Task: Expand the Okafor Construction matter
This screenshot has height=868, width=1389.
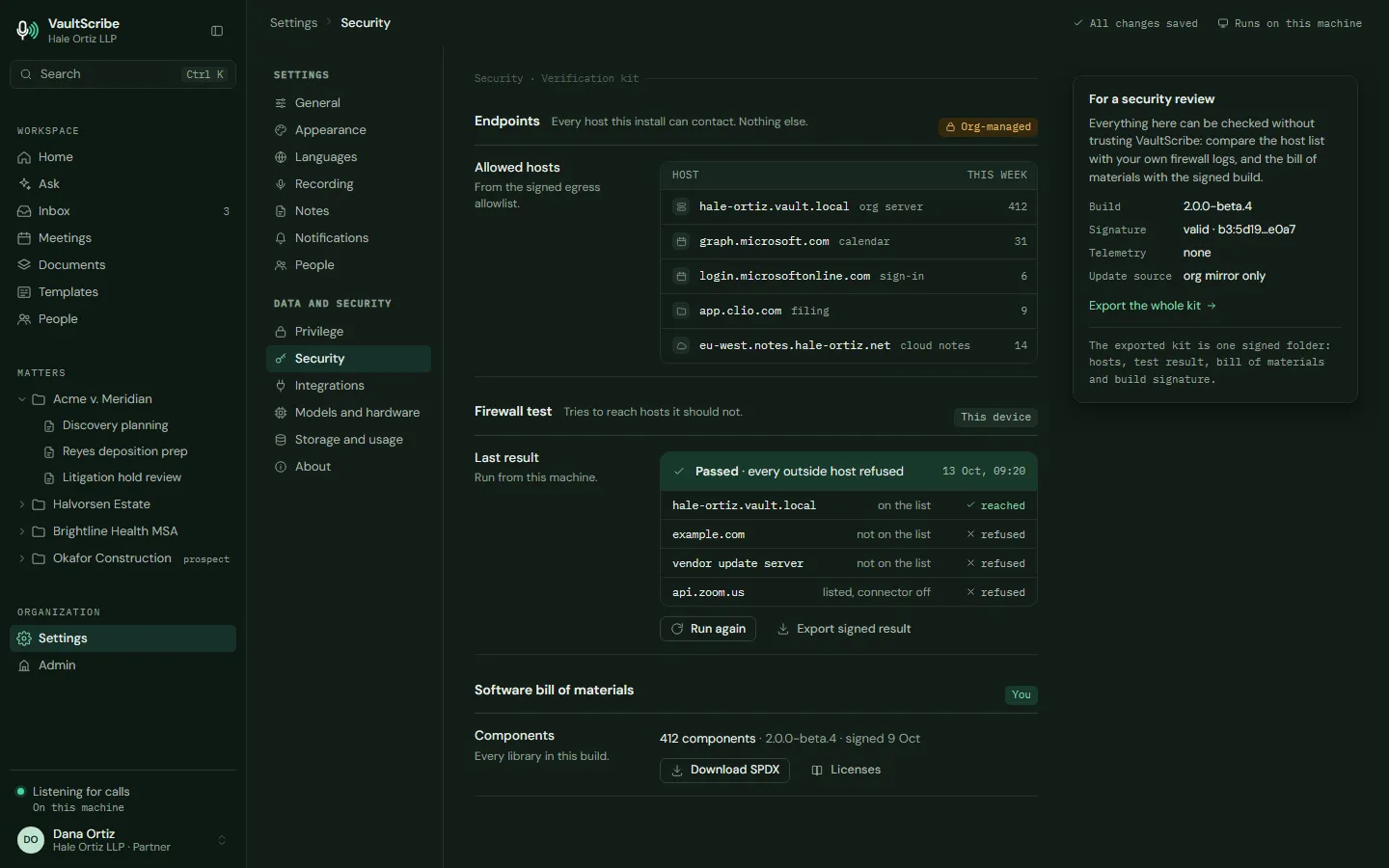Action: click(22, 558)
